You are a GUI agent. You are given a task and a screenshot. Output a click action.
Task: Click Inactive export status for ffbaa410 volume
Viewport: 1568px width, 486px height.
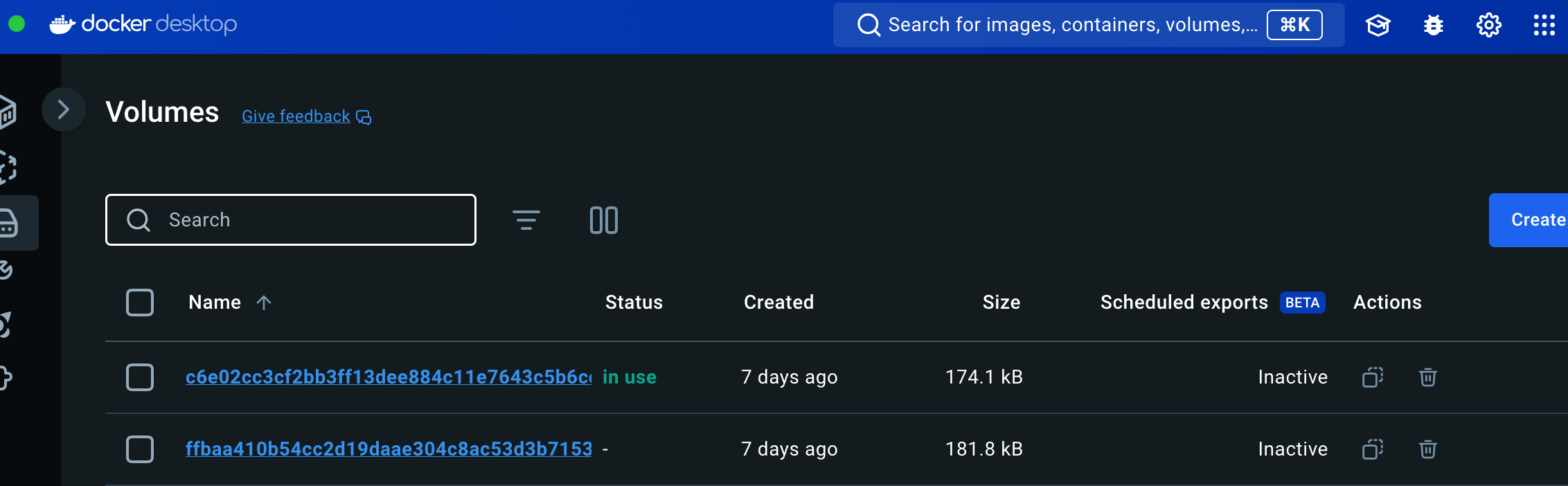tap(1292, 449)
